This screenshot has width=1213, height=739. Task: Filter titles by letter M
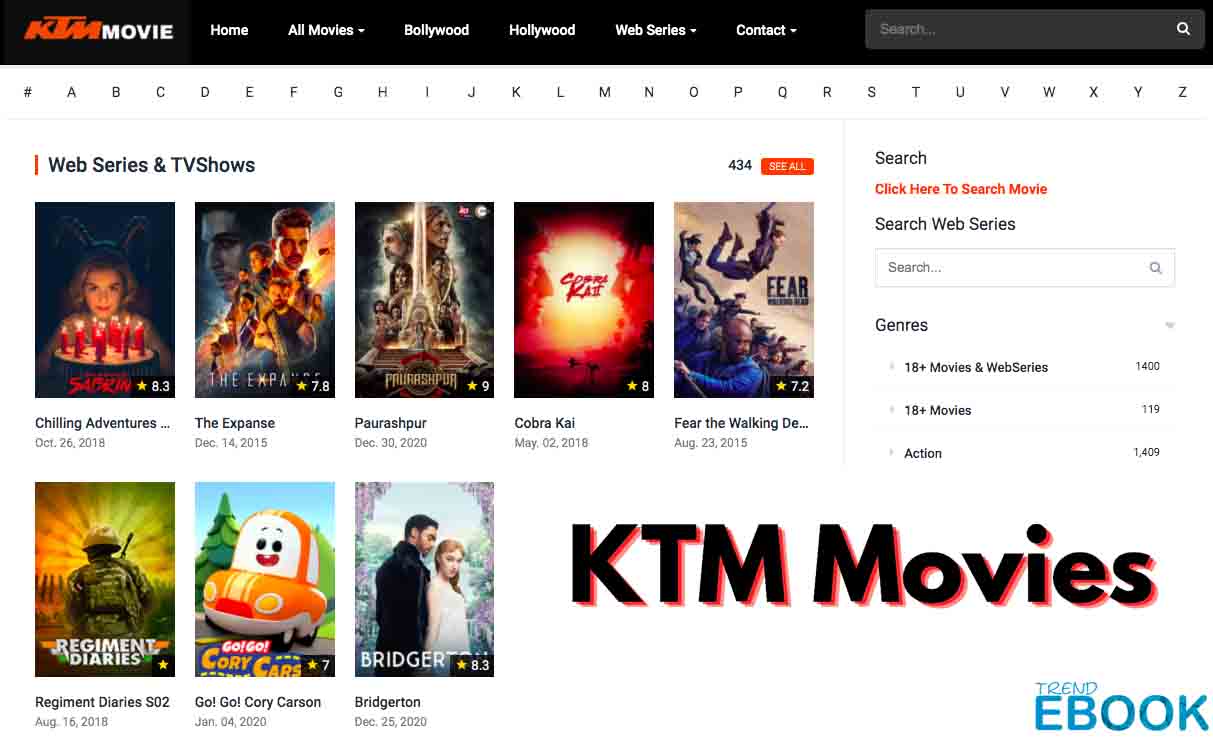(x=604, y=92)
